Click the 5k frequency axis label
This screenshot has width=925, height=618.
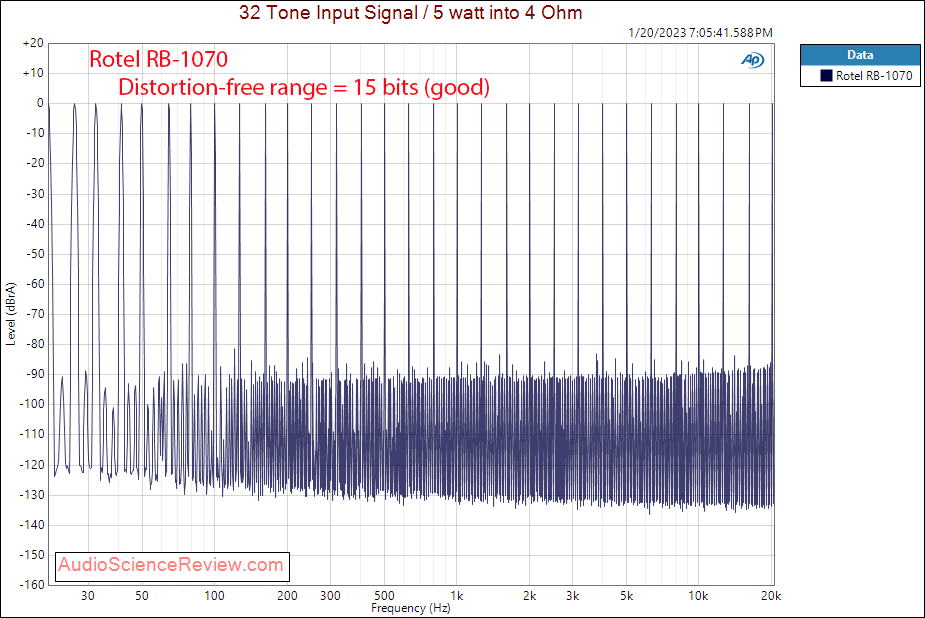point(626,596)
